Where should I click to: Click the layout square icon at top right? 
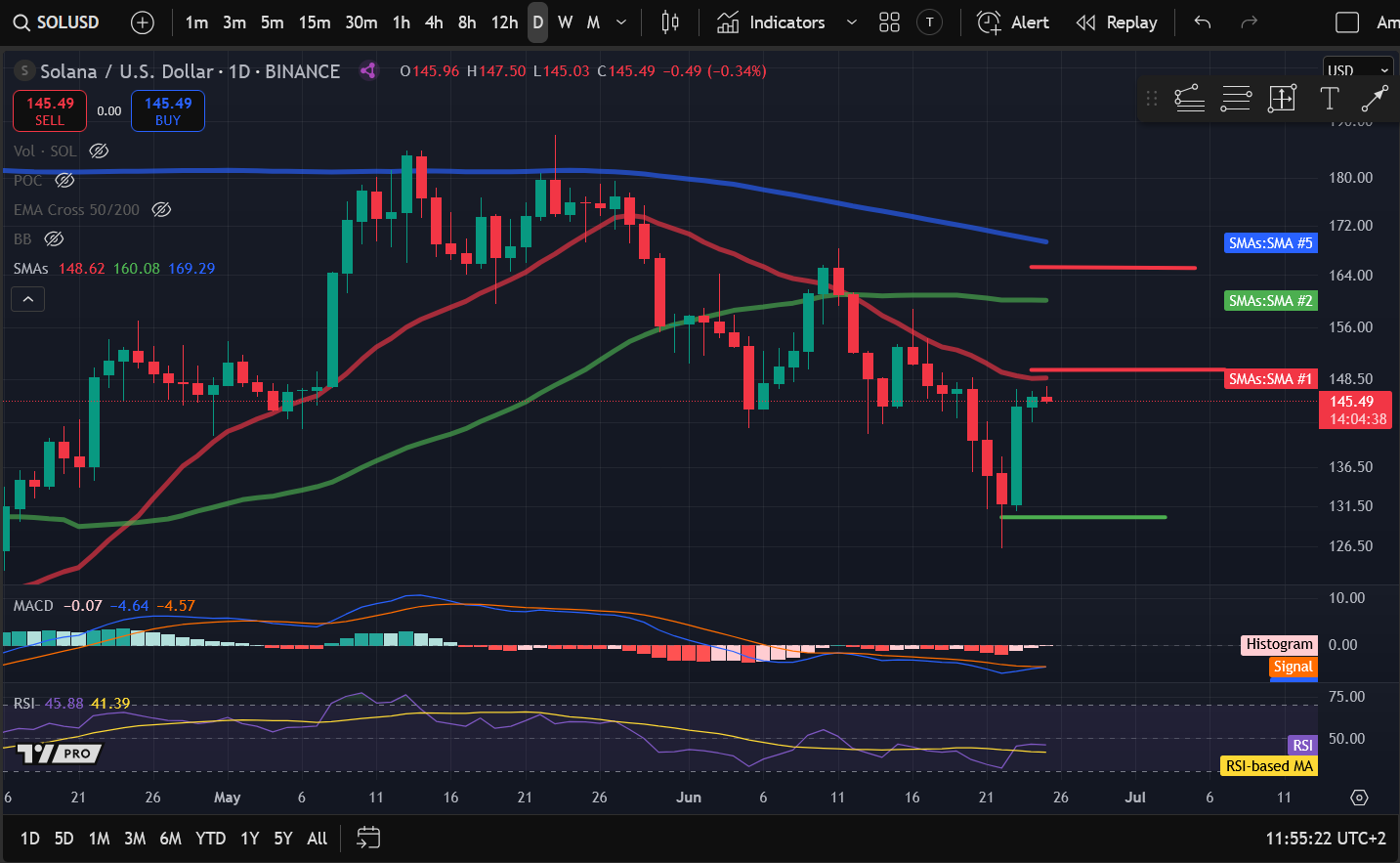click(1347, 22)
